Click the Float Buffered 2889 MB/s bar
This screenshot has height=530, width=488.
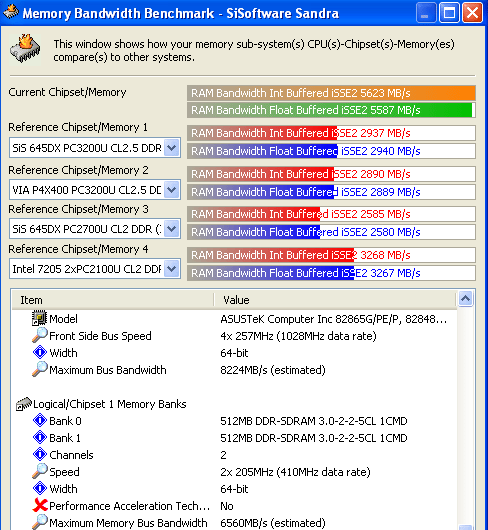(x=331, y=192)
